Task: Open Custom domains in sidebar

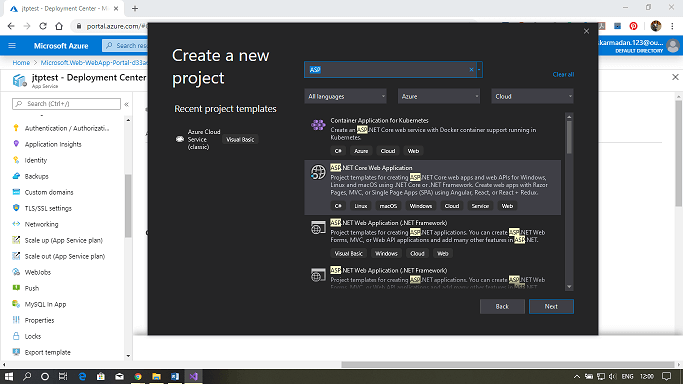Action: coord(49,192)
